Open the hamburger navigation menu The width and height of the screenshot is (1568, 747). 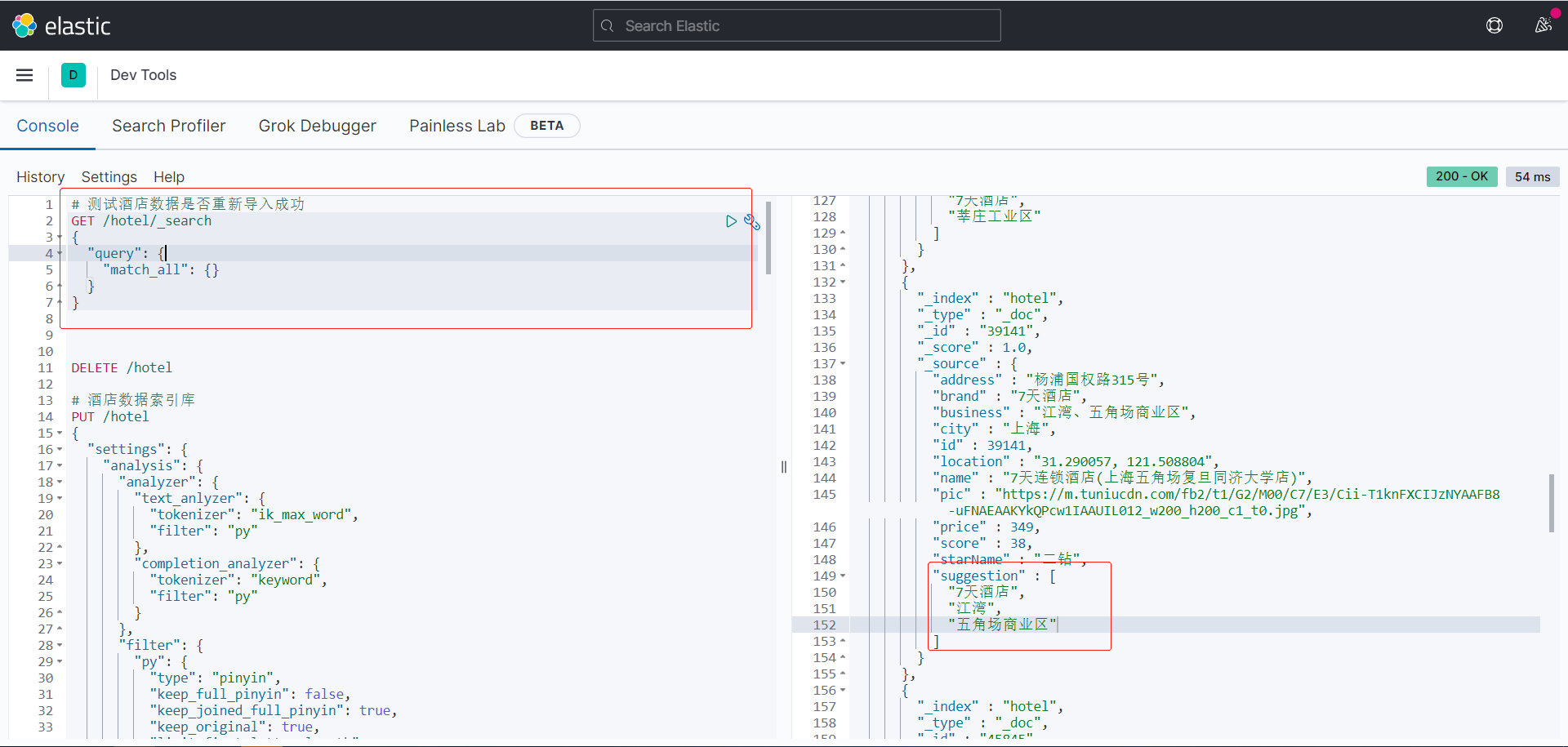point(24,75)
